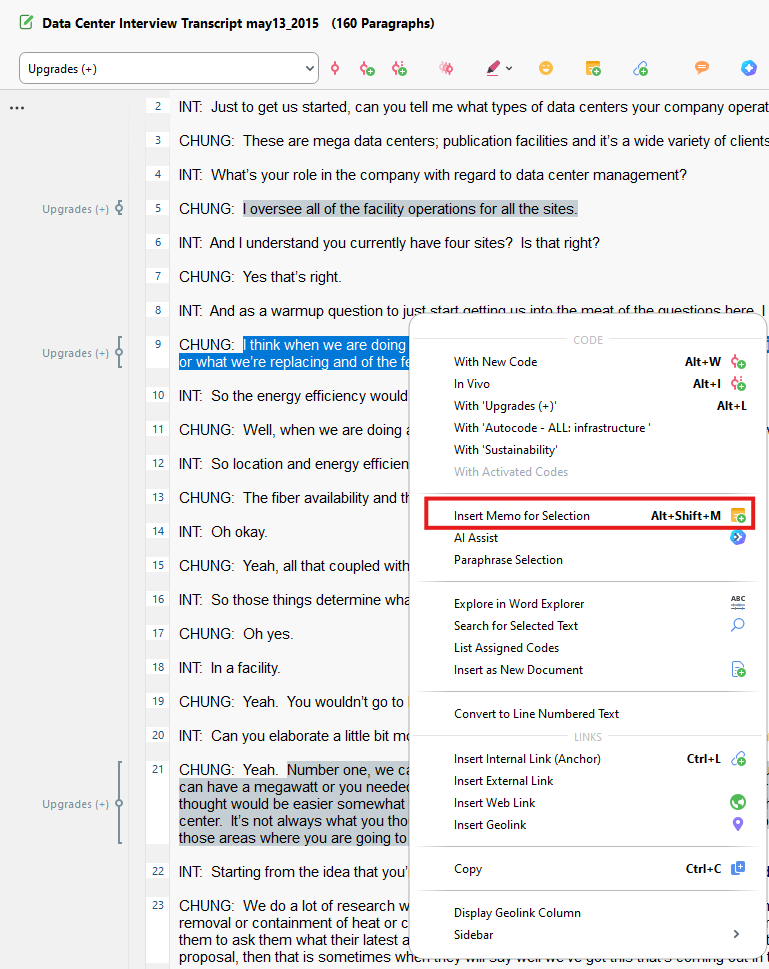
Task: Click the document title Data Center Interview Transcript
Action: [x=181, y=23]
